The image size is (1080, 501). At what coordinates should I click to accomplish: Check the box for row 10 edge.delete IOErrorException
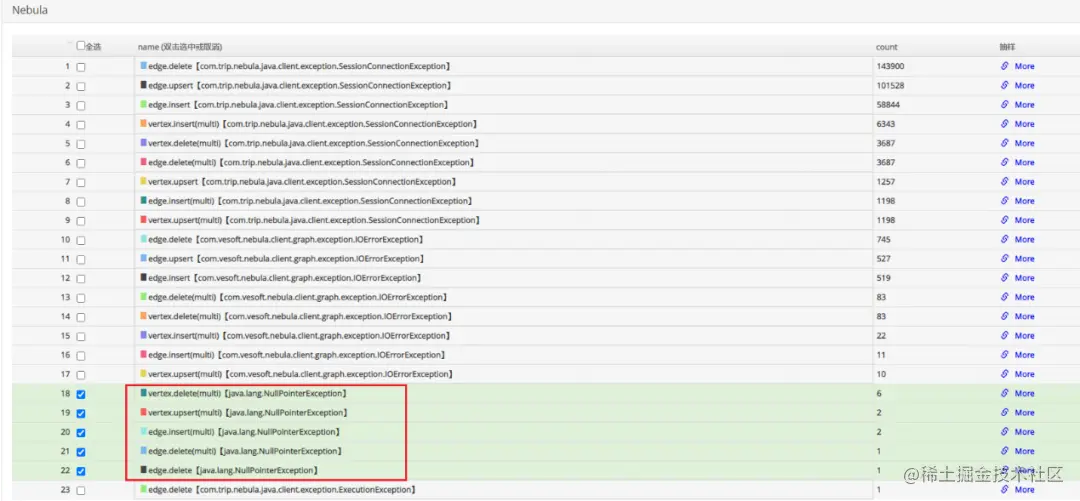(x=81, y=241)
